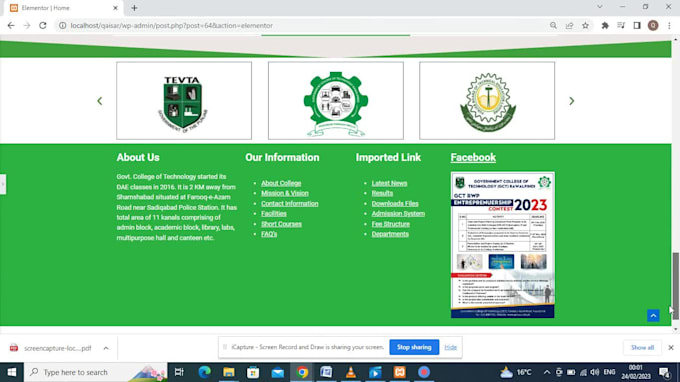This screenshot has height=382, width=680.
Task: Reload the Elementor page
Action: [42, 26]
